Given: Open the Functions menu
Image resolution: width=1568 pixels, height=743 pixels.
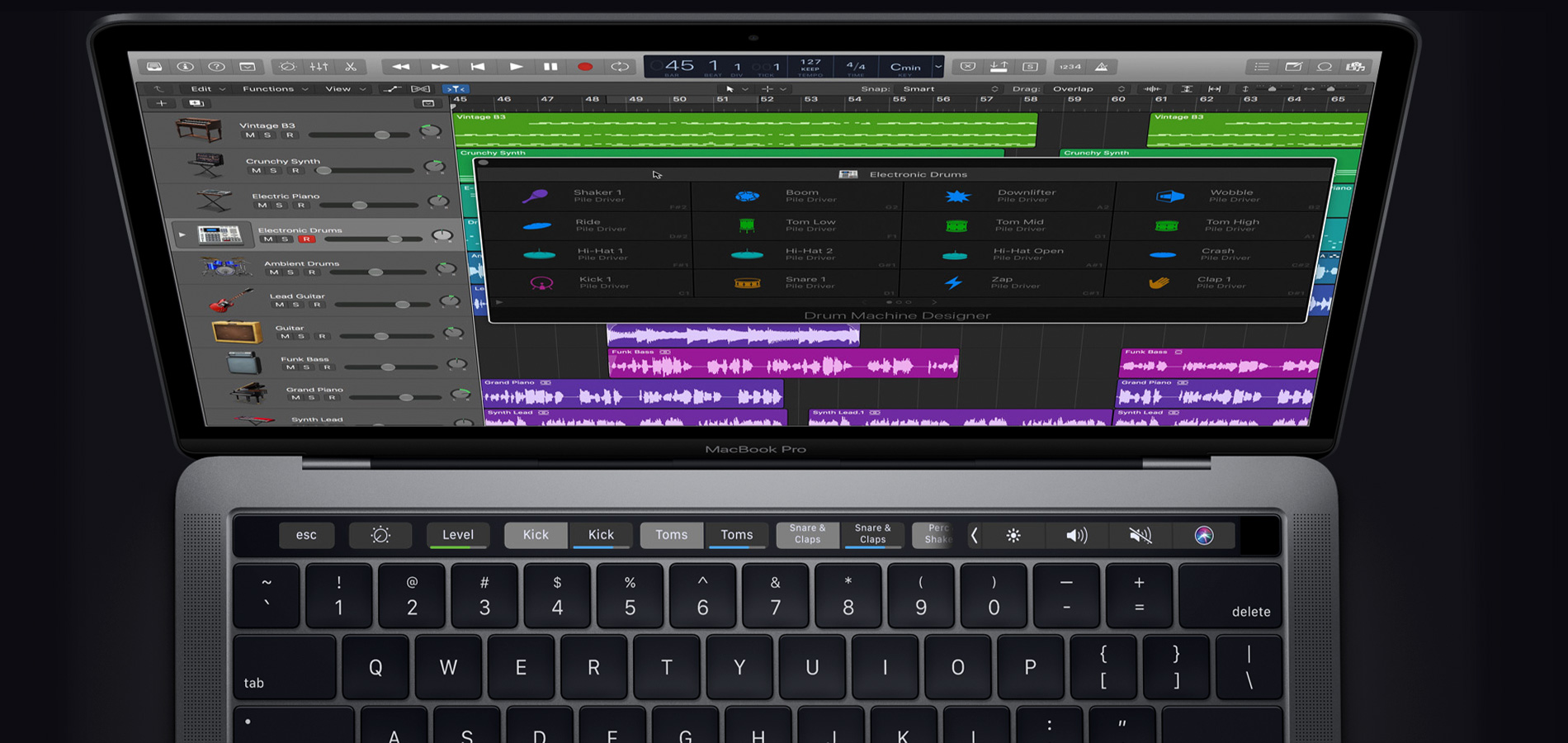Looking at the screenshot, I should click(x=275, y=89).
